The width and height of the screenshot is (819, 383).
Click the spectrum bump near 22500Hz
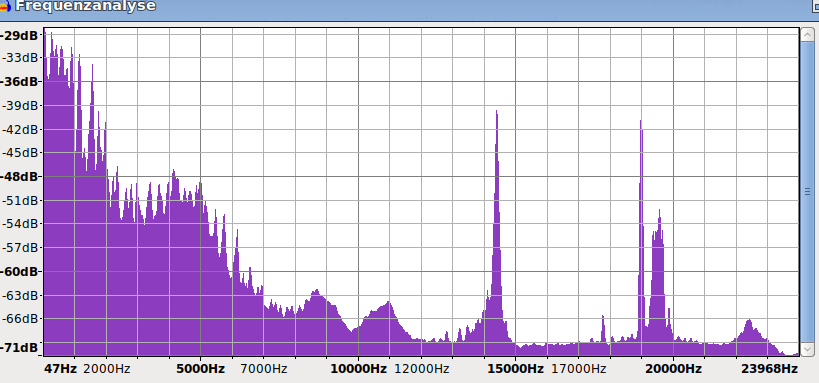[749, 332]
